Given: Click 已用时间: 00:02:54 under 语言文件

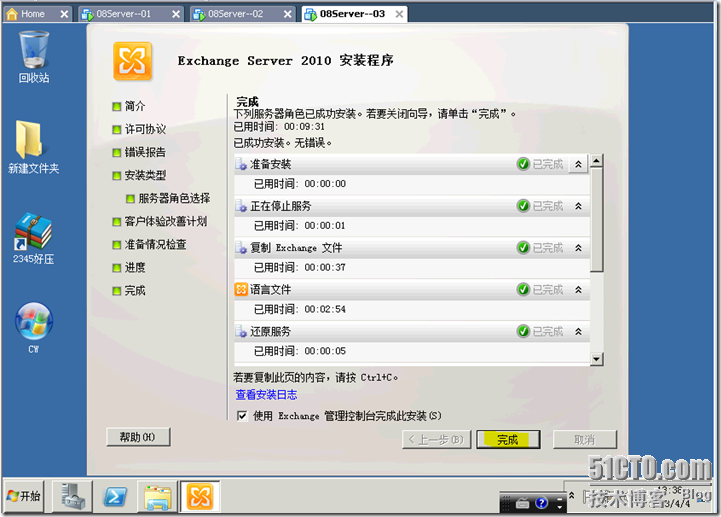Looking at the screenshot, I should (x=300, y=309).
